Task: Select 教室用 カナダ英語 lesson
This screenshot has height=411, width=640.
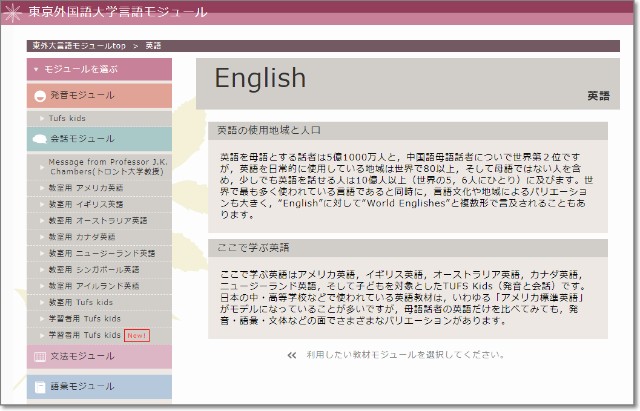Action: pyautogui.click(x=83, y=237)
